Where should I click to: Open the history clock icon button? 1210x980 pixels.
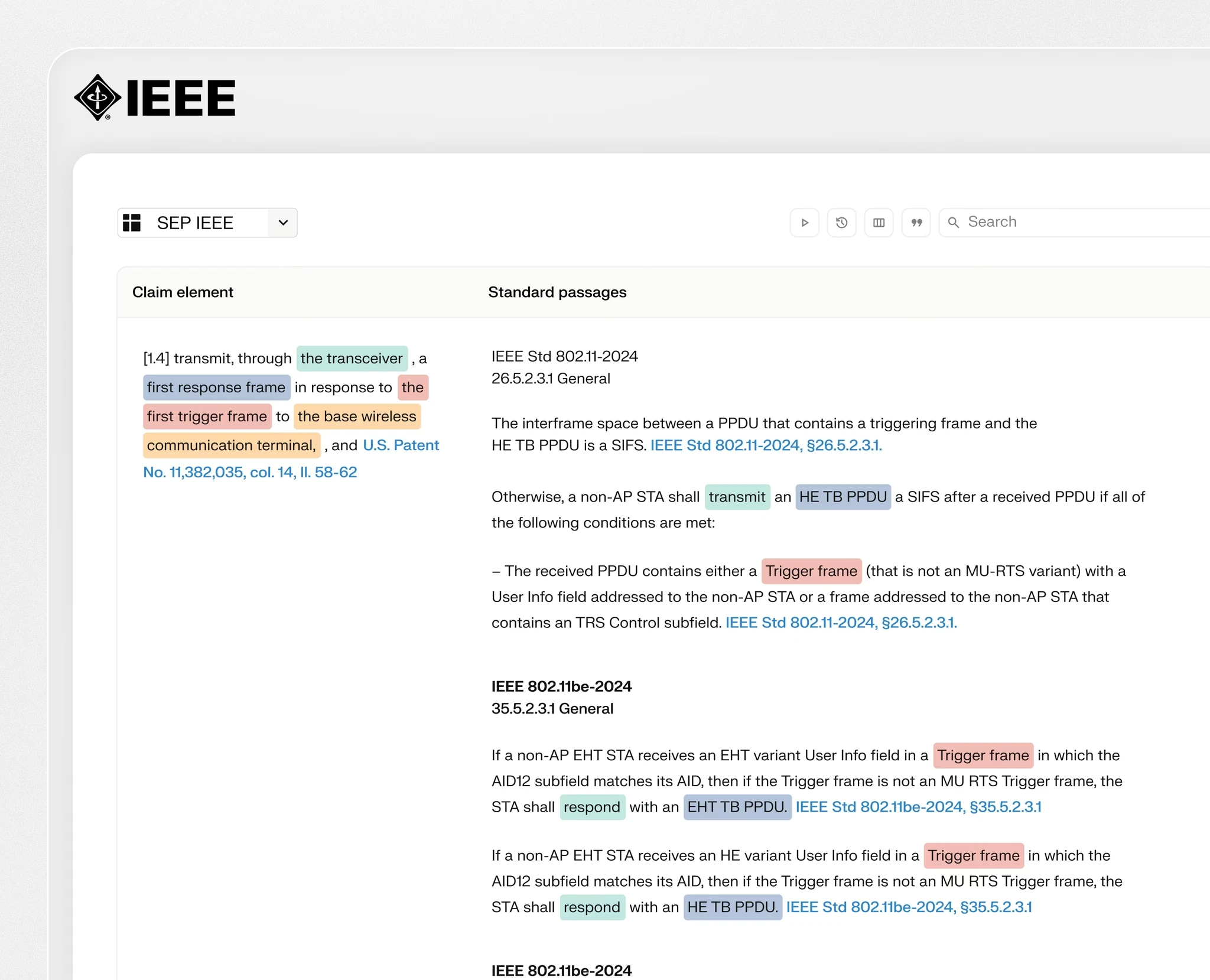tap(841, 223)
